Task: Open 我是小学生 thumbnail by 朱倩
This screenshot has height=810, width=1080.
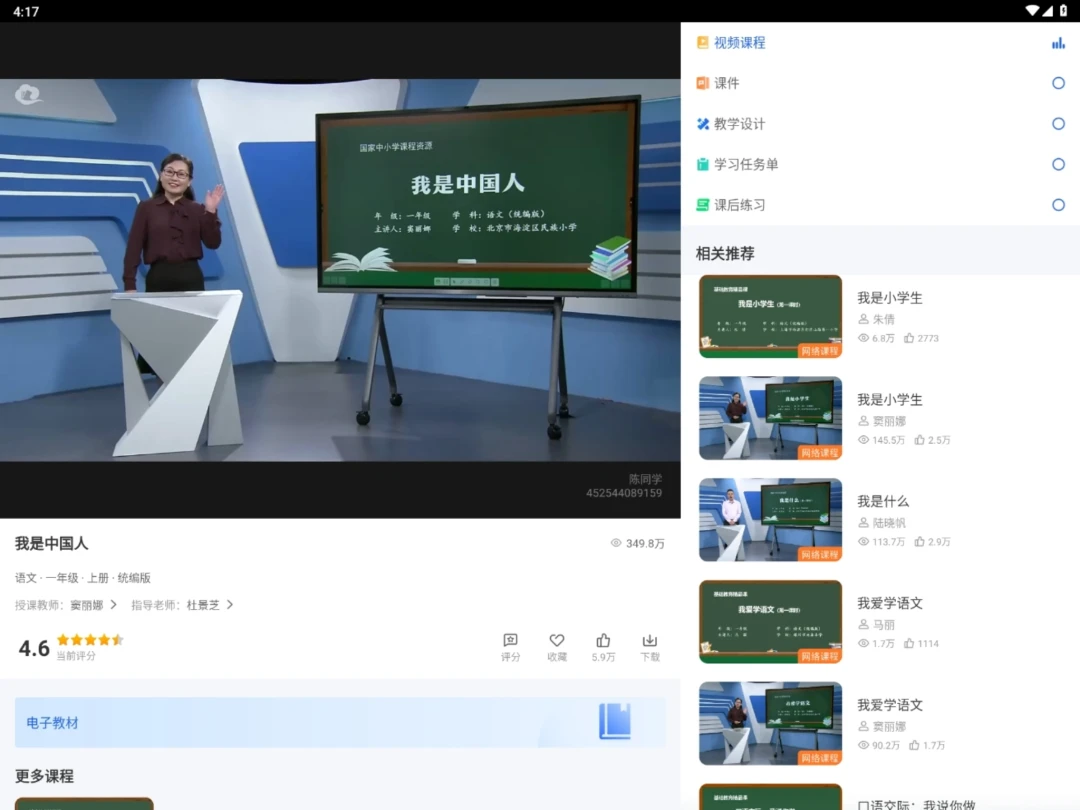Action: [x=770, y=317]
